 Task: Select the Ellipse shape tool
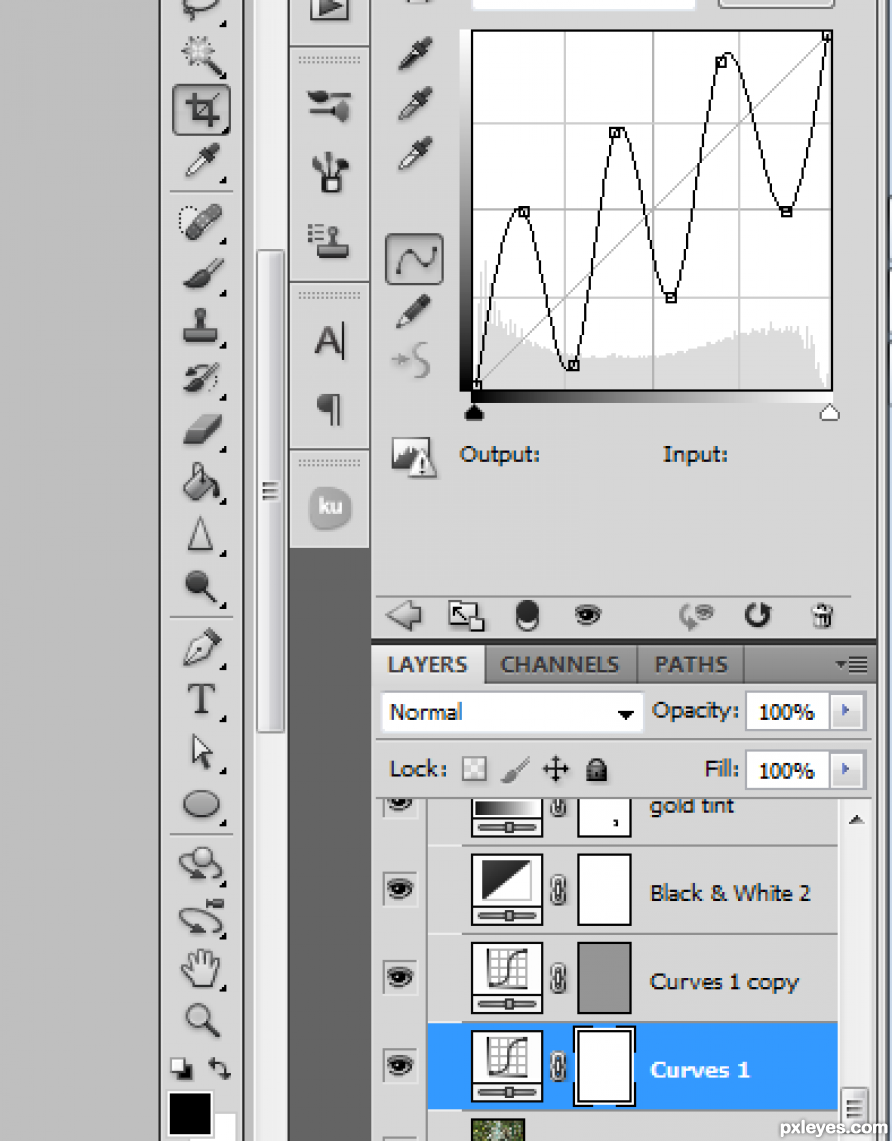(202, 805)
